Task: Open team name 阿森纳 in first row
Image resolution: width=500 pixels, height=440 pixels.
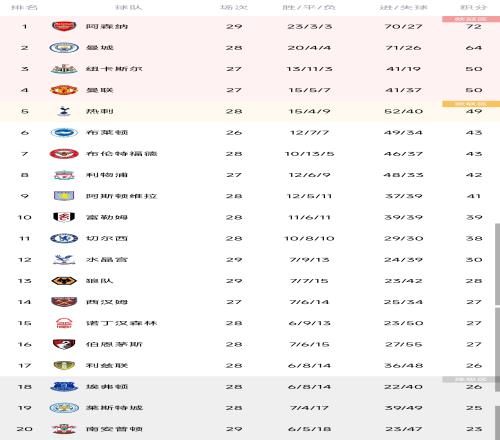Action: (x=107, y=26)
